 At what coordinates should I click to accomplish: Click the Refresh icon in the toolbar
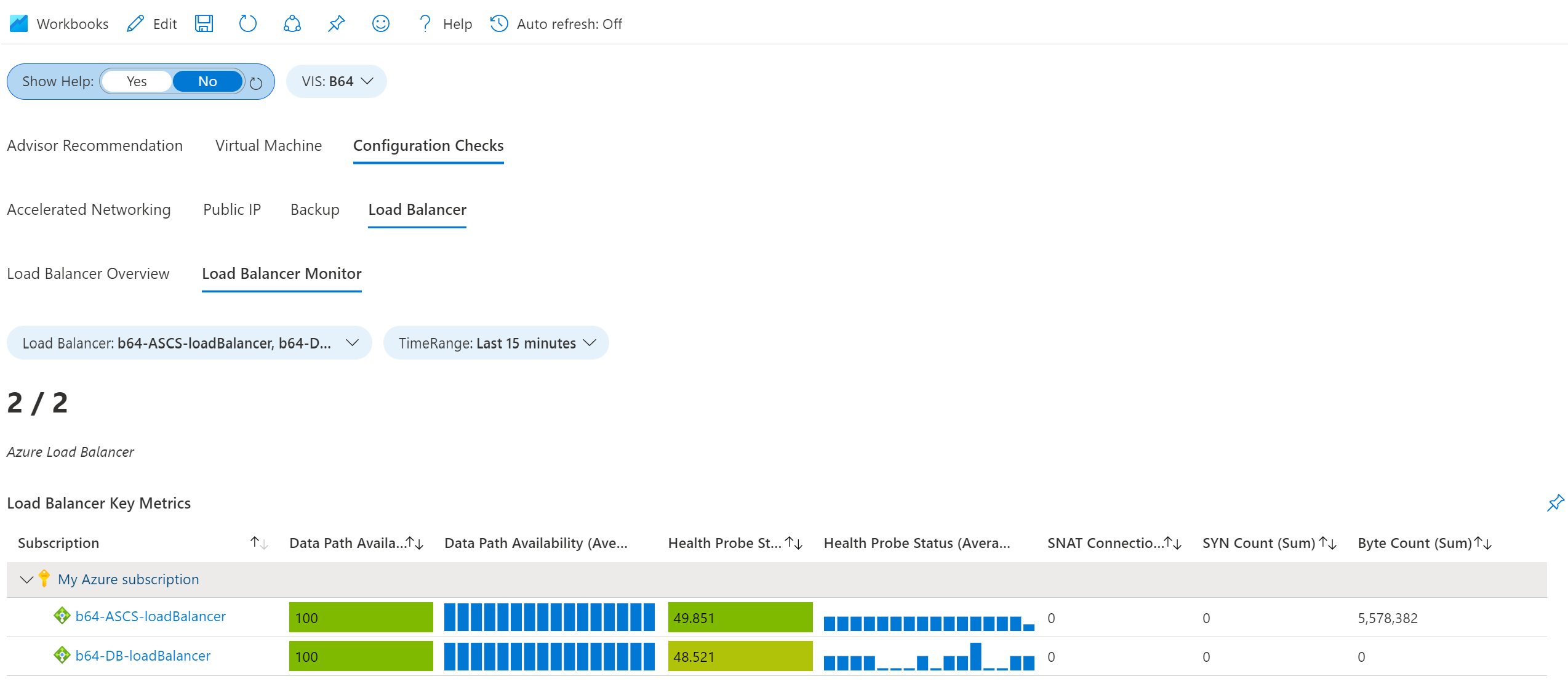coord(247,24)
